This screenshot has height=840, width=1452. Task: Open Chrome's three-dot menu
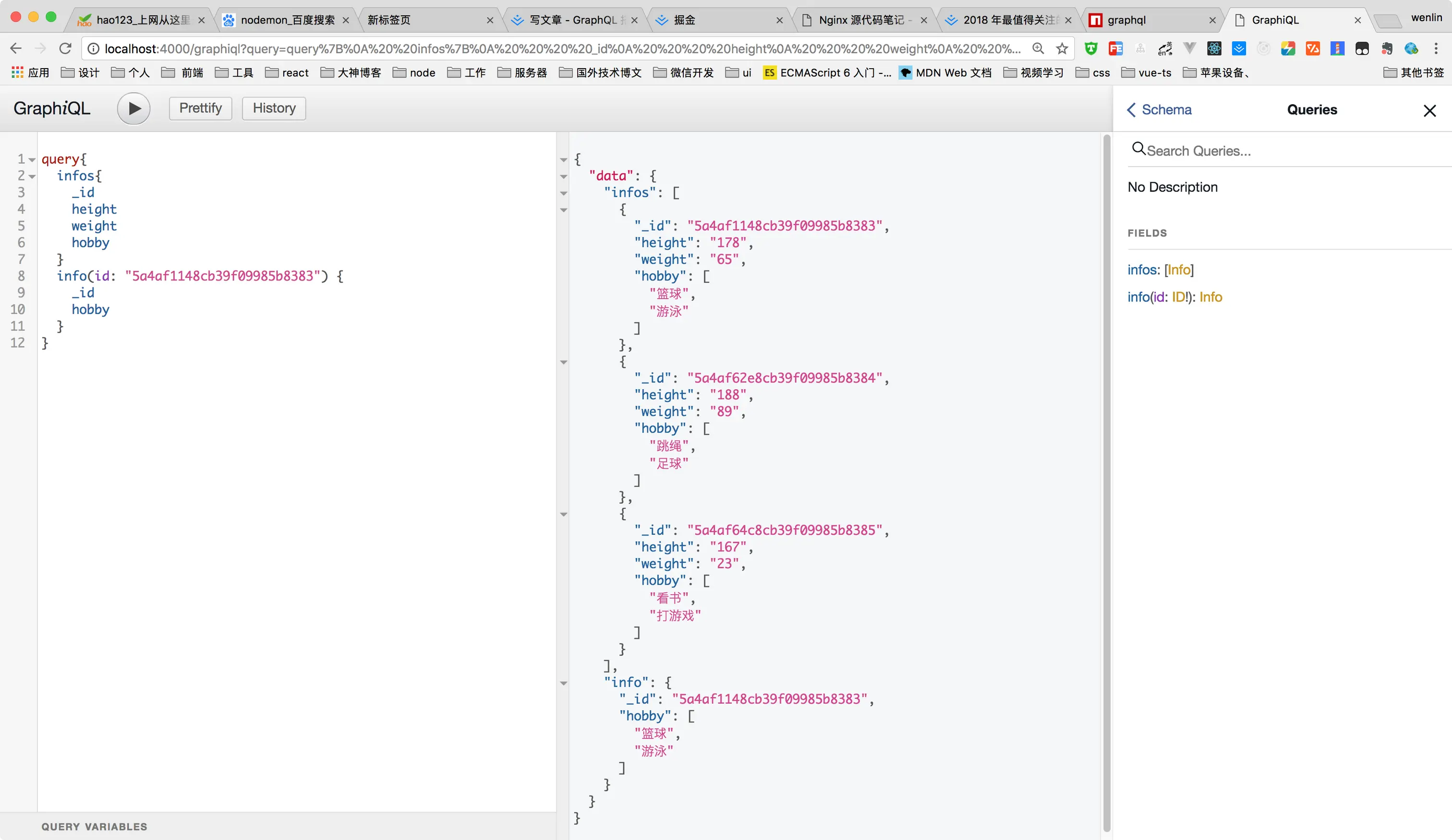1436,49
